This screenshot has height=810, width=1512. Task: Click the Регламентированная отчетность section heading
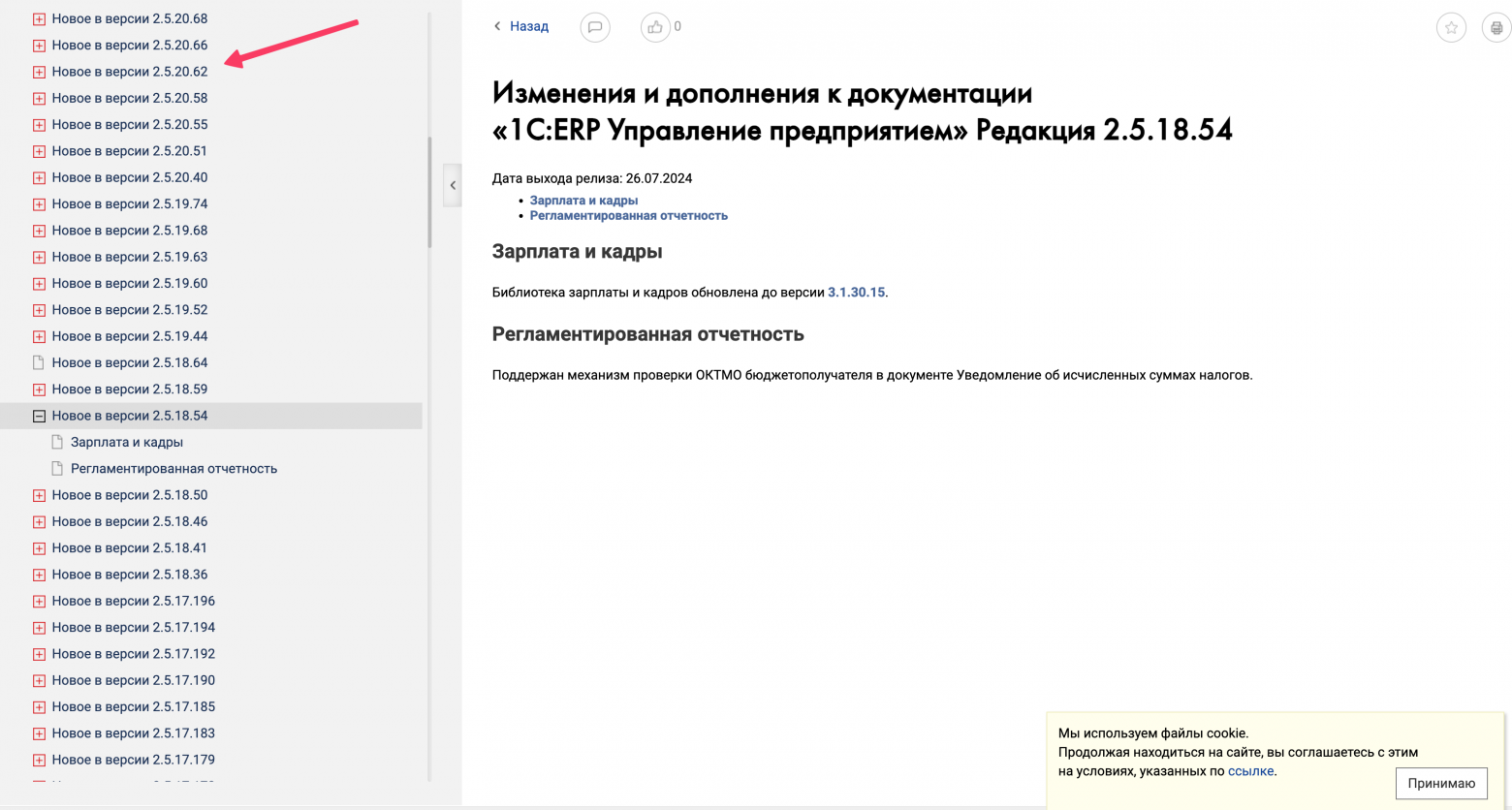(x=648, y=334)
